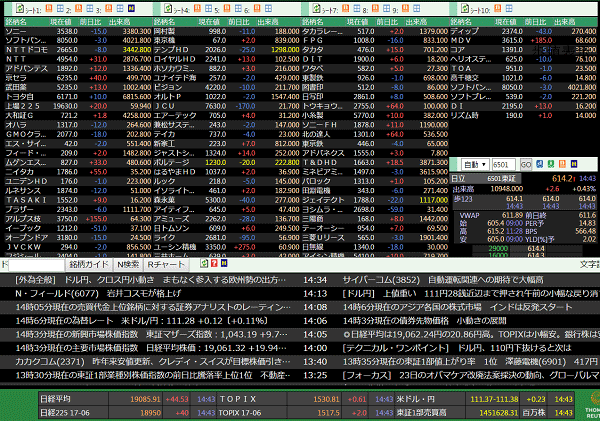The image size is (600, 421).
Task: Open the [外為全般] ドル円 news headline
Action: (150, 280)
